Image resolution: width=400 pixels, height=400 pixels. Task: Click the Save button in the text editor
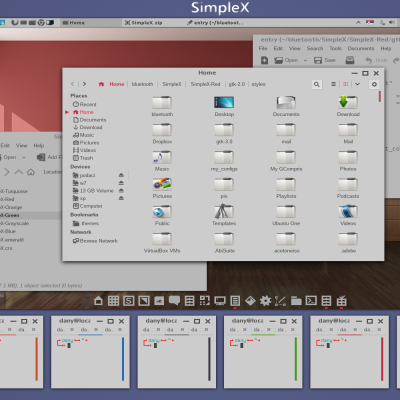coord(325,60)
